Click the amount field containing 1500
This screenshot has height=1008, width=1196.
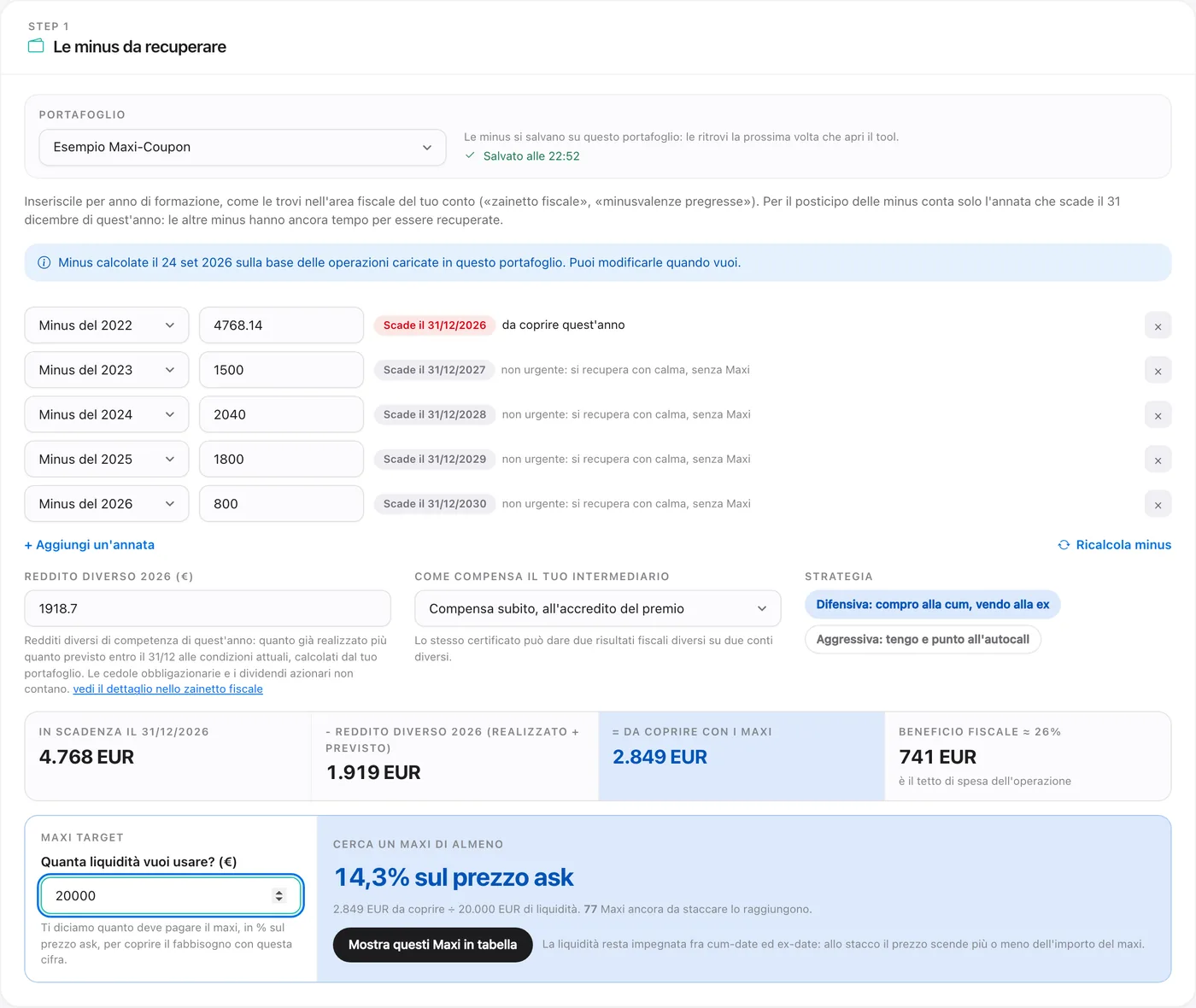pos(282,370)
